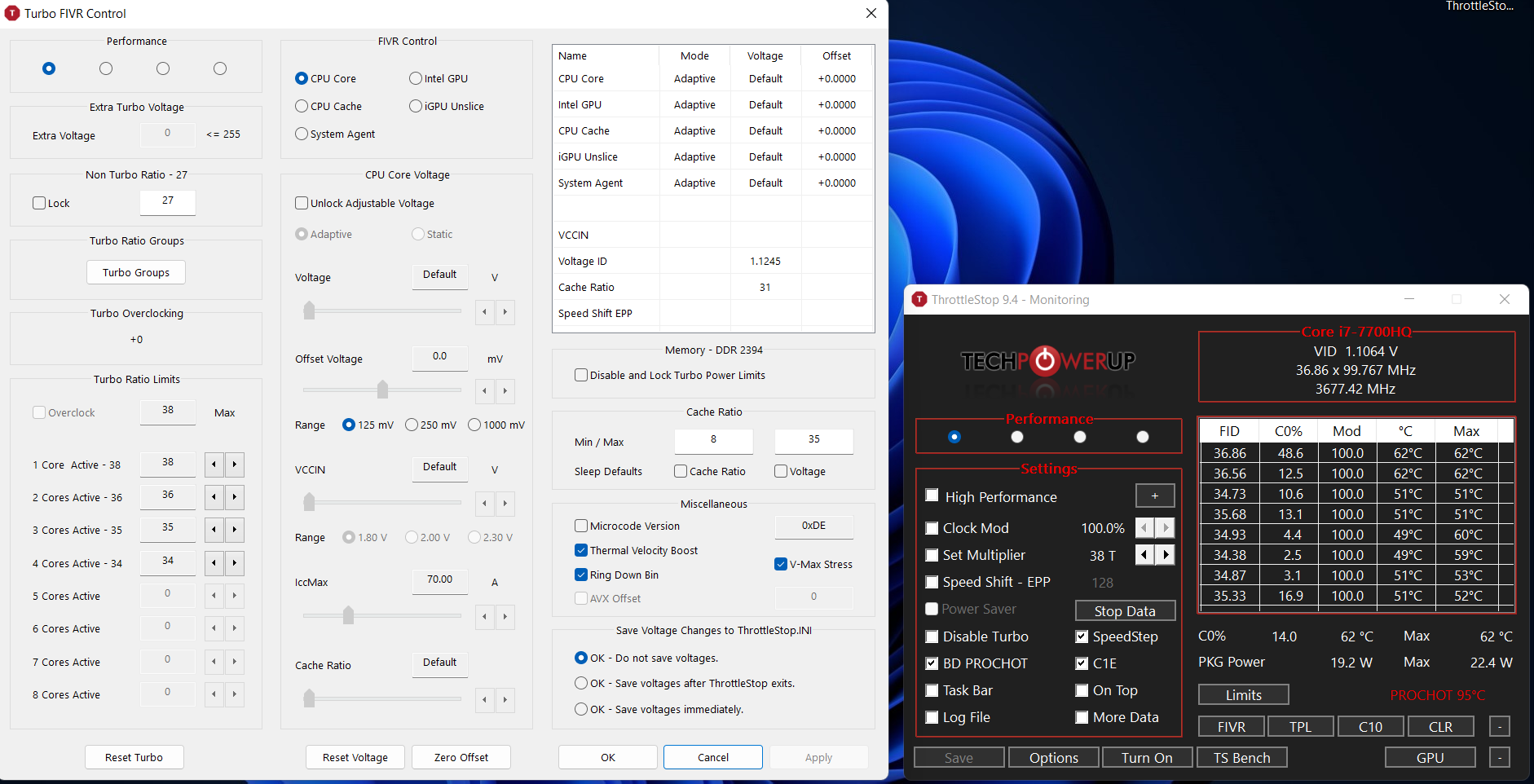The image size is (1534, 784).
Task: Decrease the Offset Voltage with left arrow
Action: pyautogui.click(x=485, y=390)
